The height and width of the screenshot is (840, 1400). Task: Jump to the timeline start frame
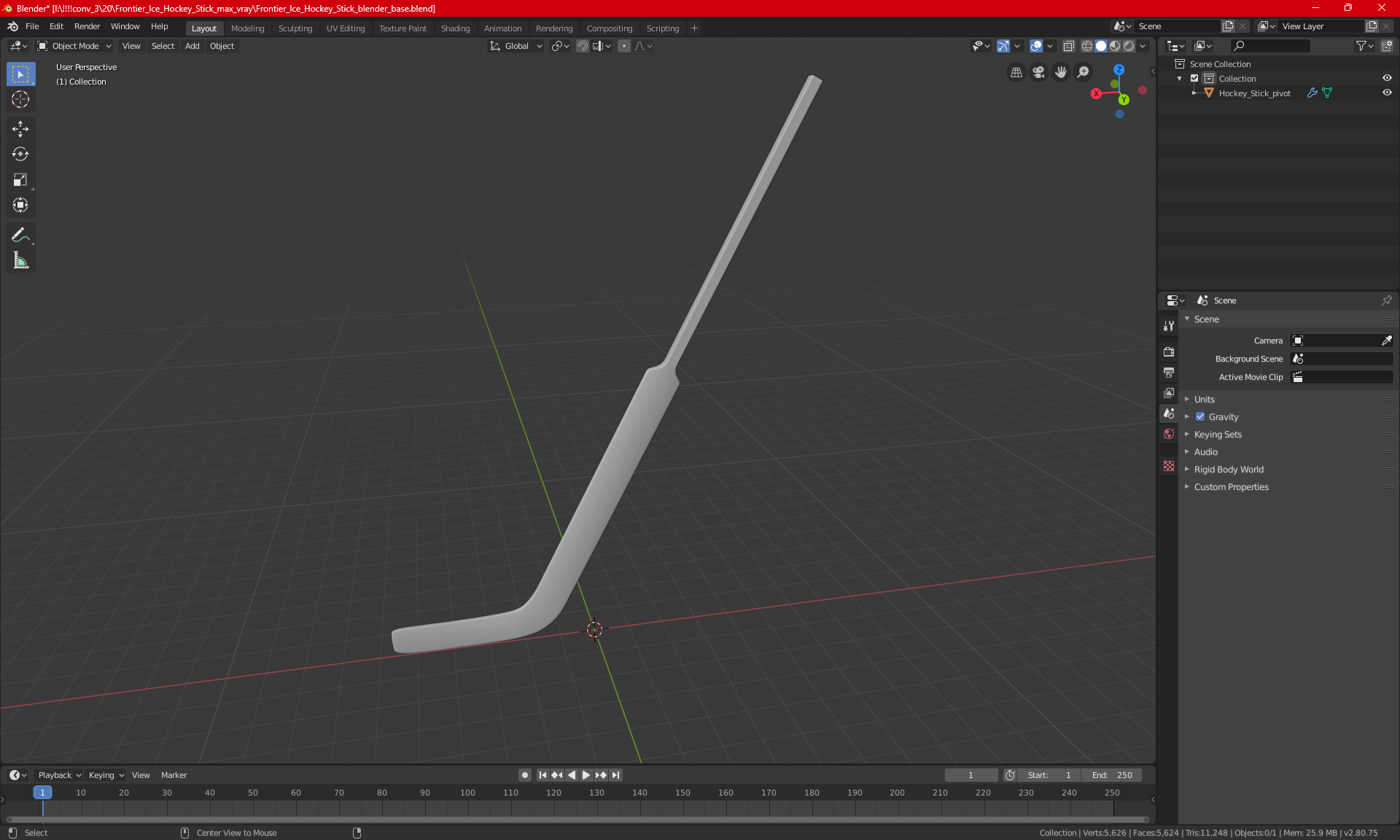(542, 775)
